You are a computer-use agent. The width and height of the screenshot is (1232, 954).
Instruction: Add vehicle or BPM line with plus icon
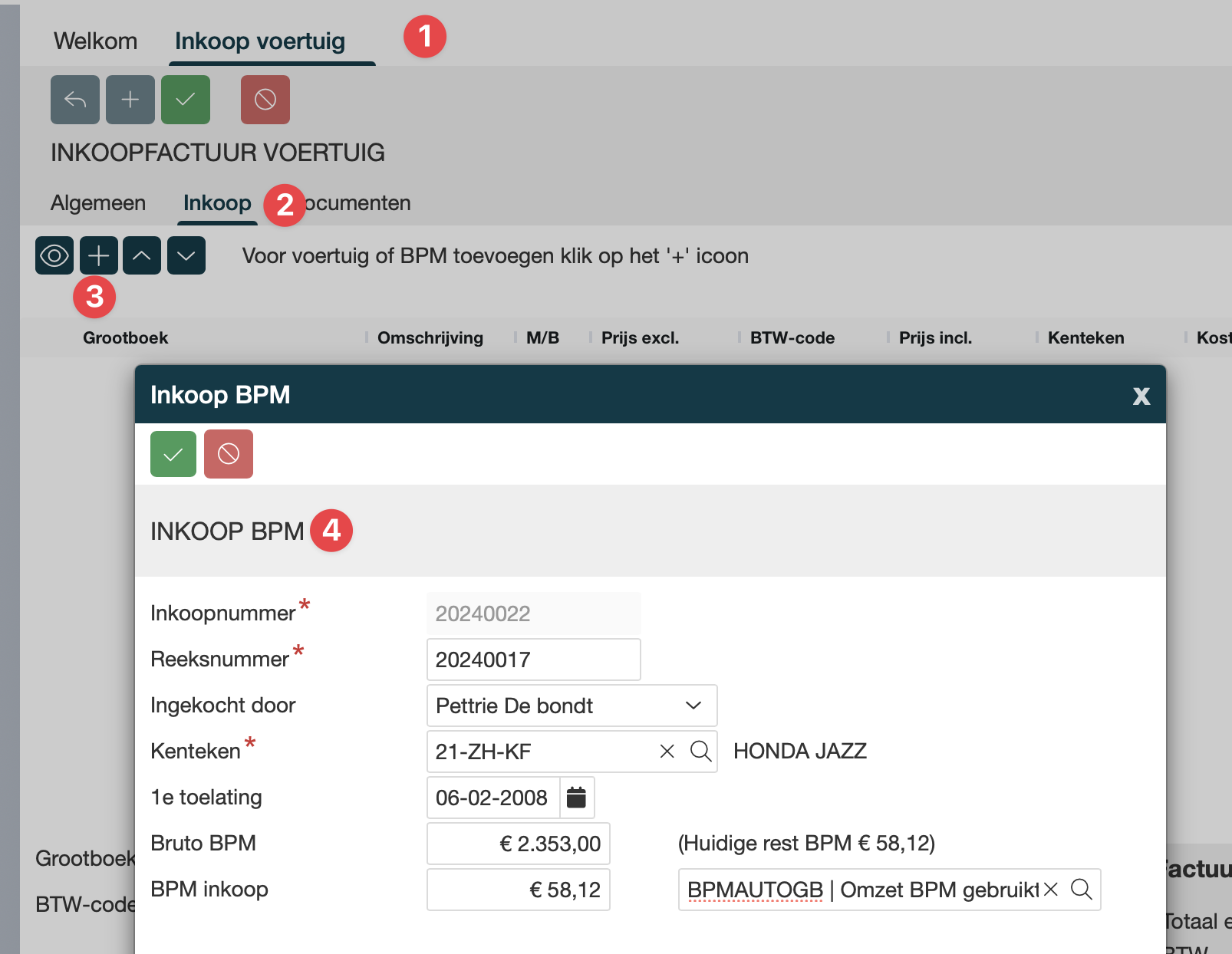pyautogui.click(x=99, y=255)
